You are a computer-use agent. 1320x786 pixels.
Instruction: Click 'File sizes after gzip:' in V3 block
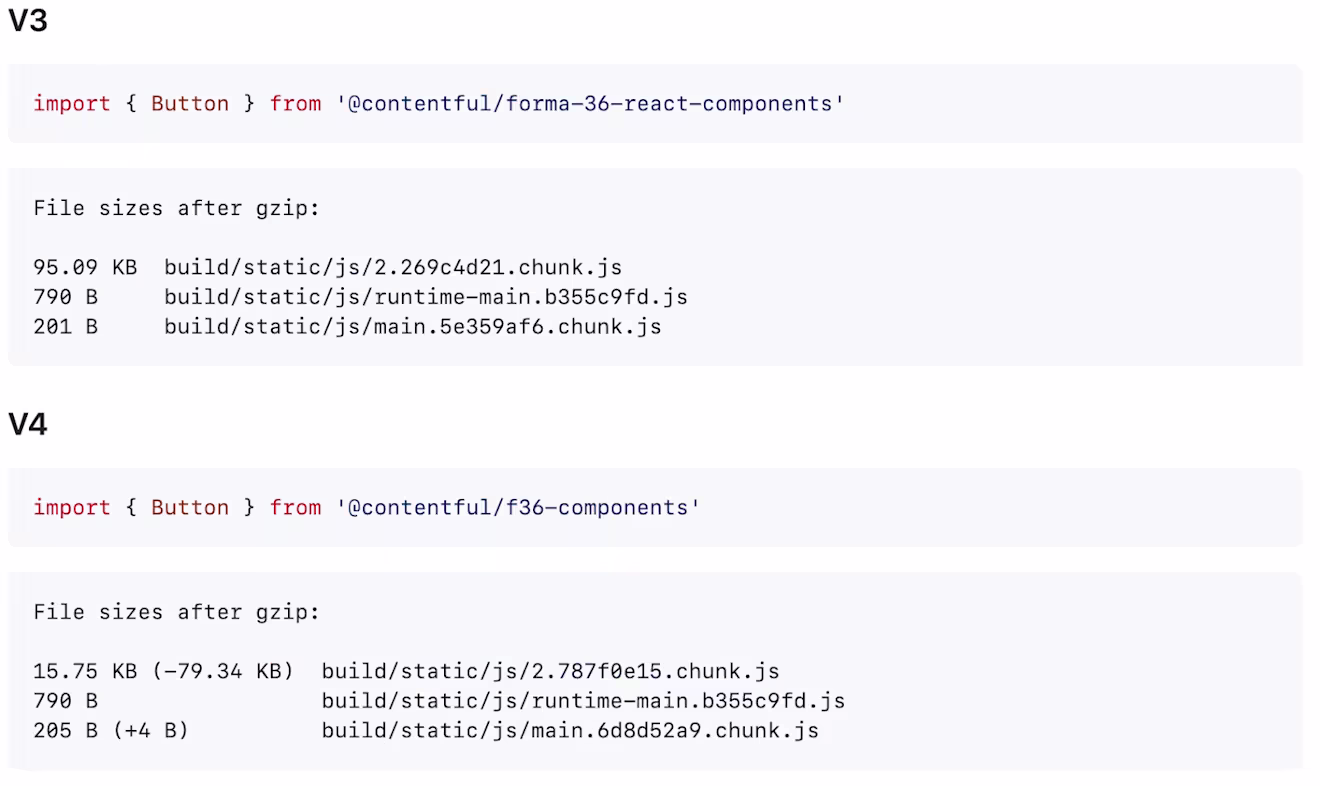(177, 208)
